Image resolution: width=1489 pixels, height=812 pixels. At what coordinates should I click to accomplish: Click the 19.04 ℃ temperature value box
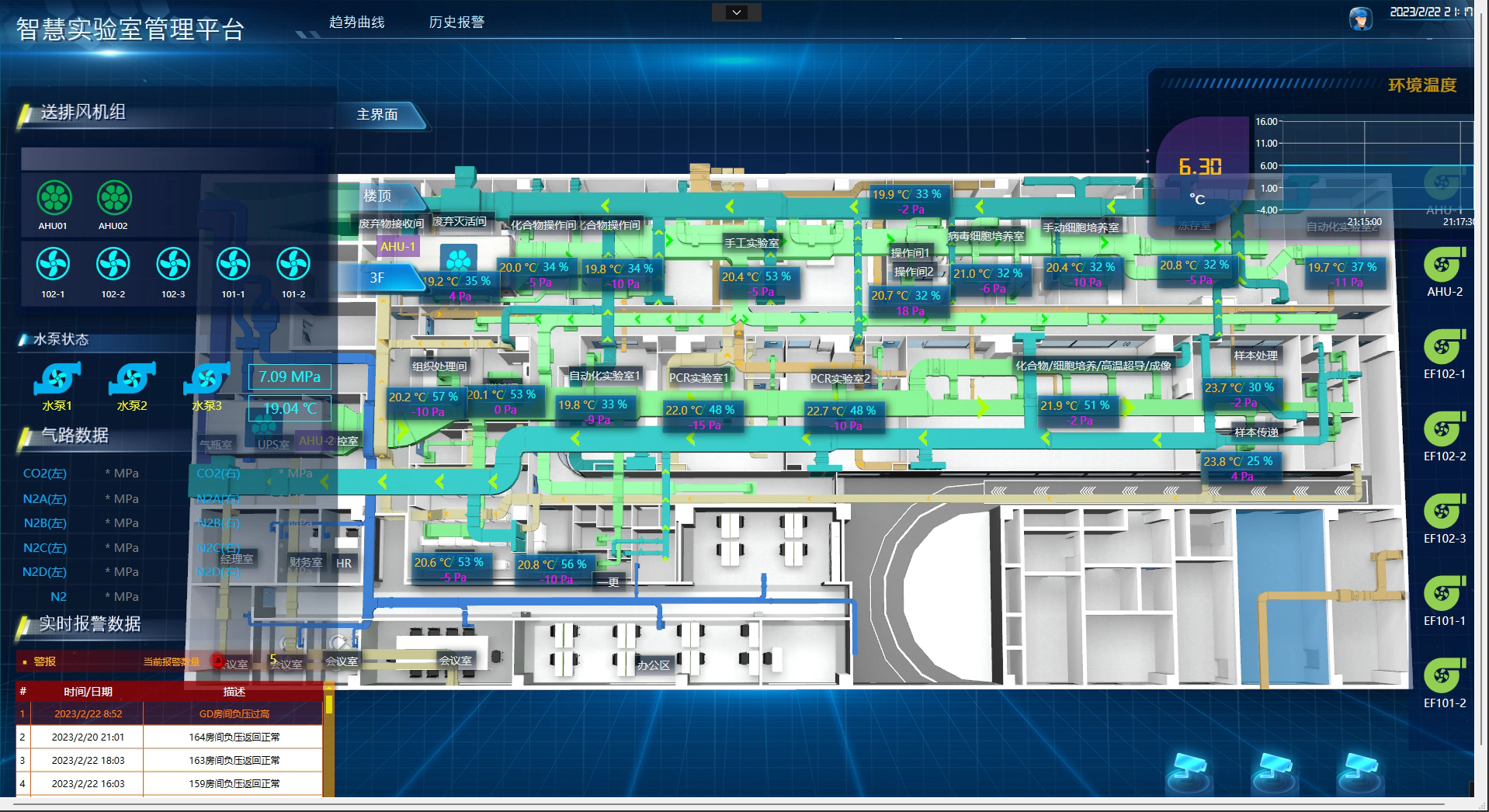click(x=290, y=409)
